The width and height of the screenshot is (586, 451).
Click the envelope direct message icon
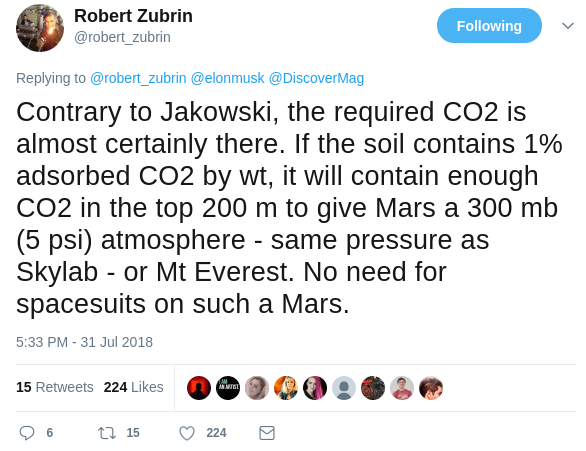coord(267,433)
